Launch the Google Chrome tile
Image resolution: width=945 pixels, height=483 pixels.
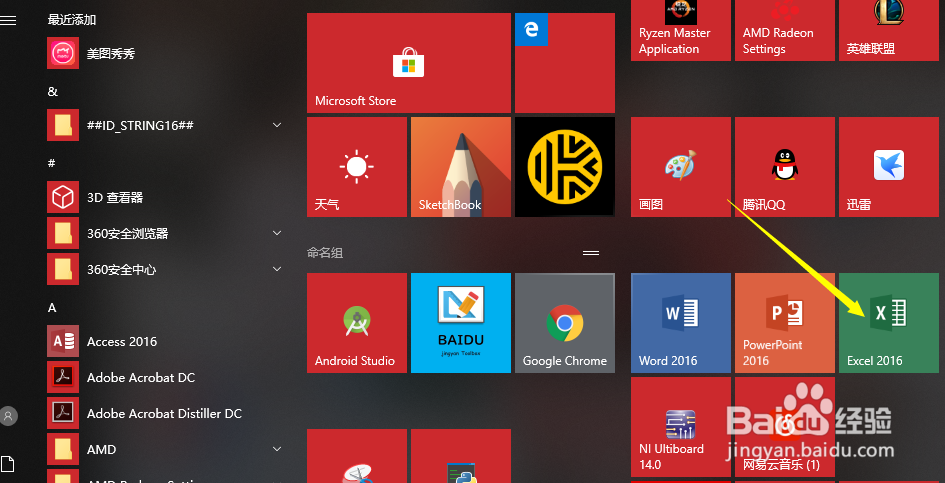(565, 323)
